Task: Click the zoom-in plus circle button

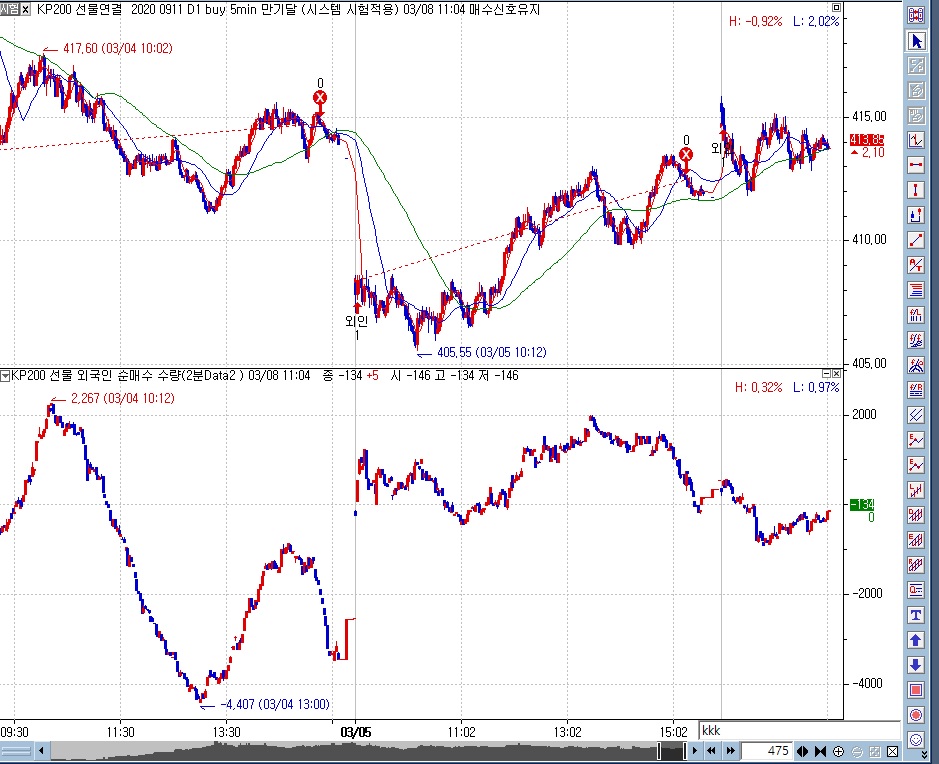Action: [x=839, y=751]
